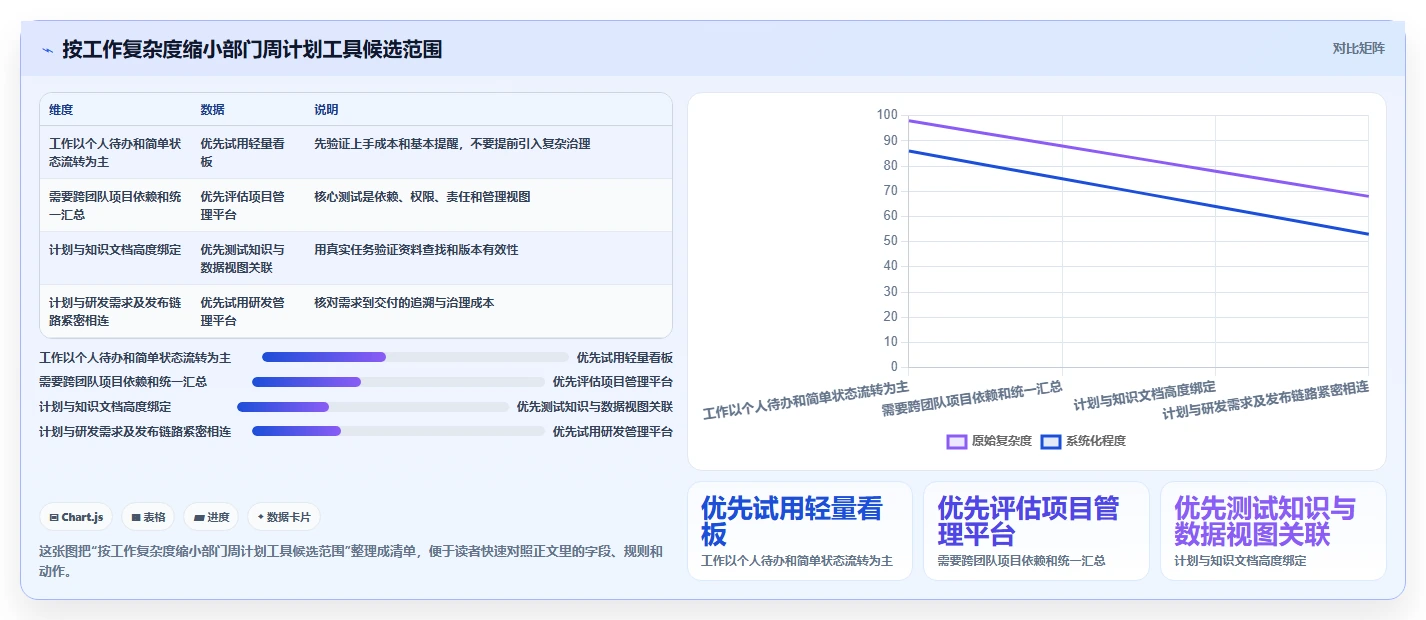Click chart x-axis label 计划与研发需求及发布链路紧密相连
The height and width of the screenshot is (620, 1426).
click(1265, 400)
